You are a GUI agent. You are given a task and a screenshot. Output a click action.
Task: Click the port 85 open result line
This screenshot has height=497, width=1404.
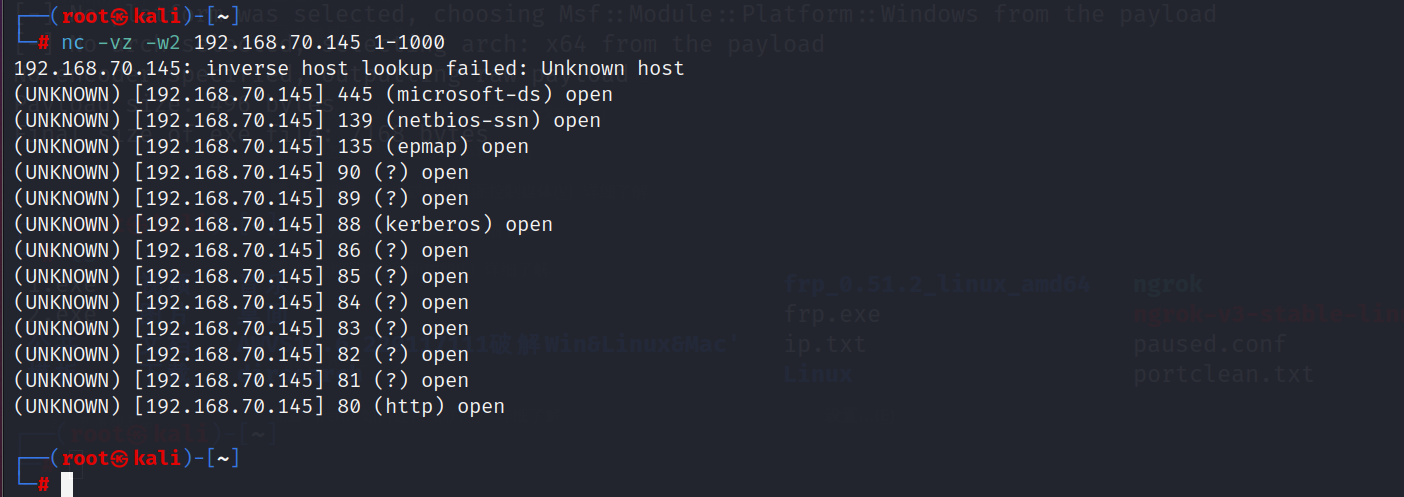(241, 276)
